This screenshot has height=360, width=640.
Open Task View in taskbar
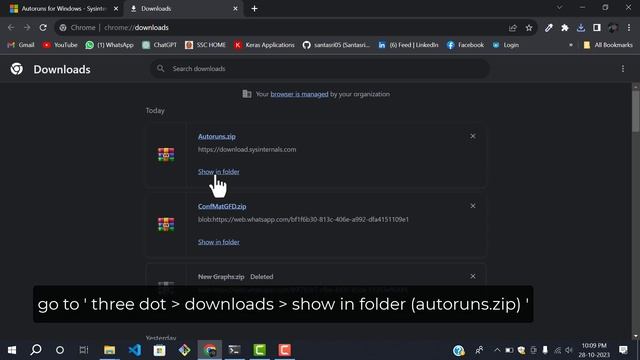click(x=84, y=350)
